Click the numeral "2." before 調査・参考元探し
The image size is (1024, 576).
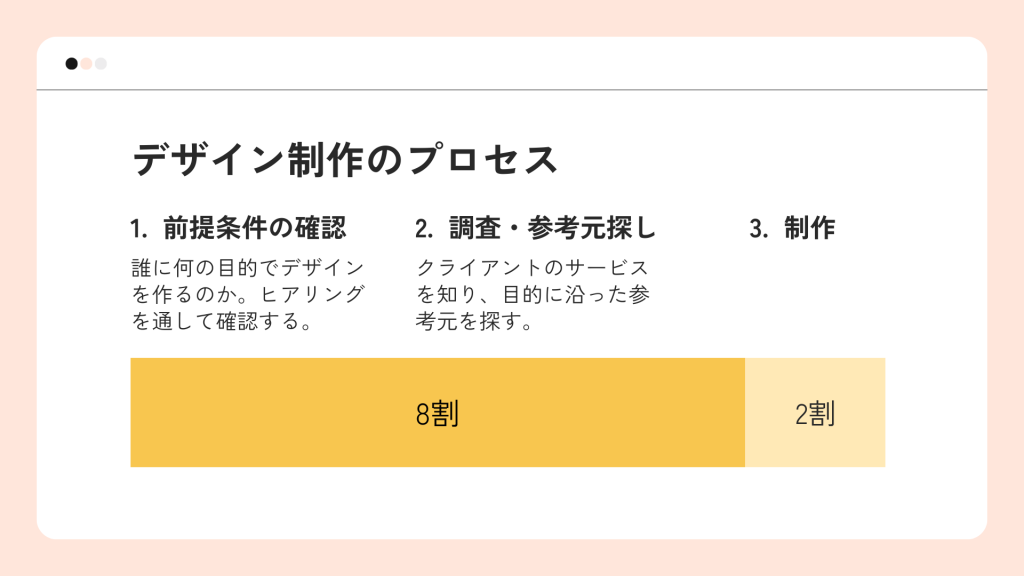424,229
